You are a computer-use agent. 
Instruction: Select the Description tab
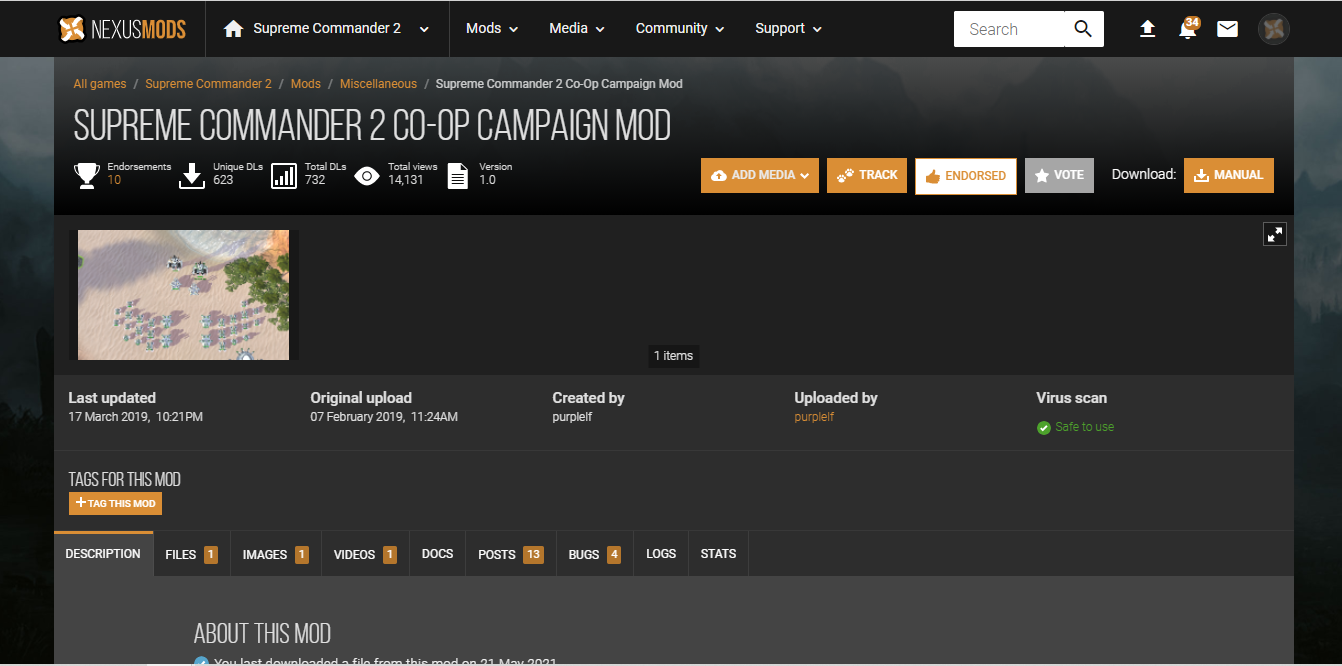103,554
